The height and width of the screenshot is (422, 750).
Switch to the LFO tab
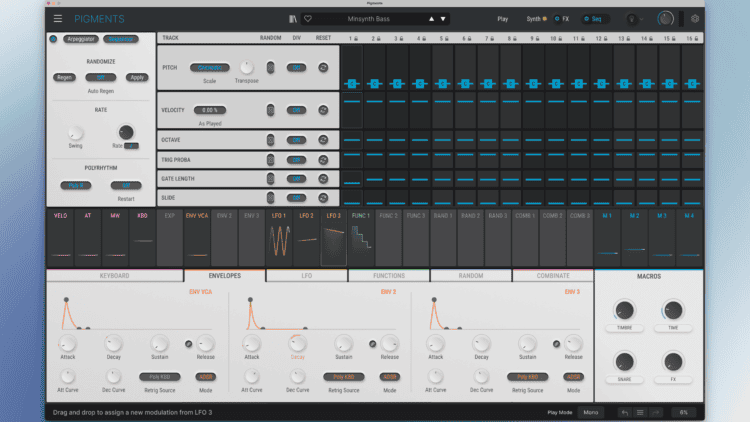click(x=307, y=276)
